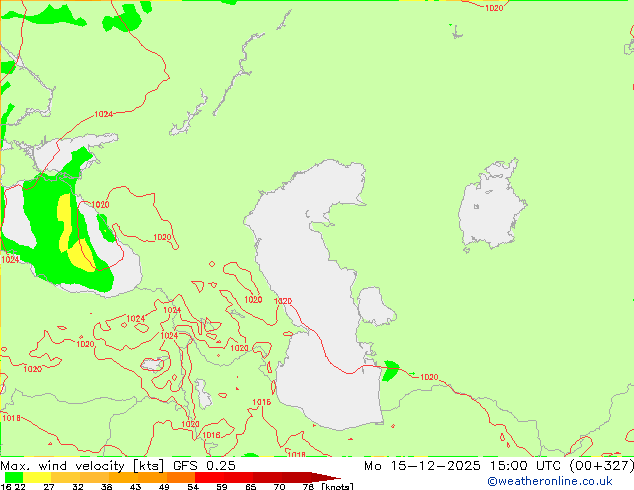Click the '[knots]' unit label in legend
Image resolution: width=634 pixels, height=490 pixels.
[x=337, y=486]
